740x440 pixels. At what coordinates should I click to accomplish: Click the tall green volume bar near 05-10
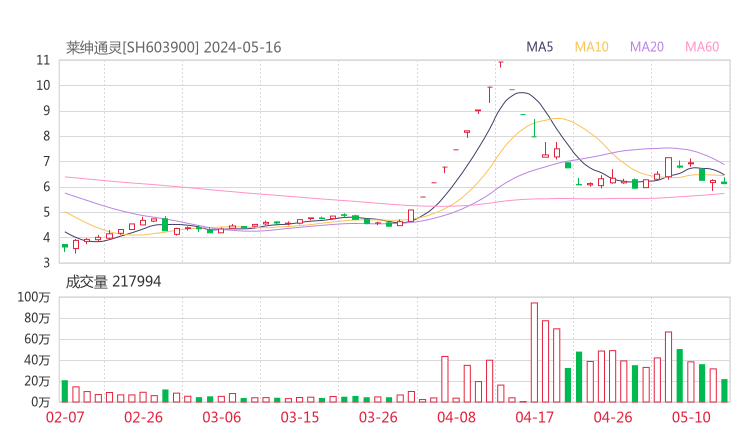point(680,376)
